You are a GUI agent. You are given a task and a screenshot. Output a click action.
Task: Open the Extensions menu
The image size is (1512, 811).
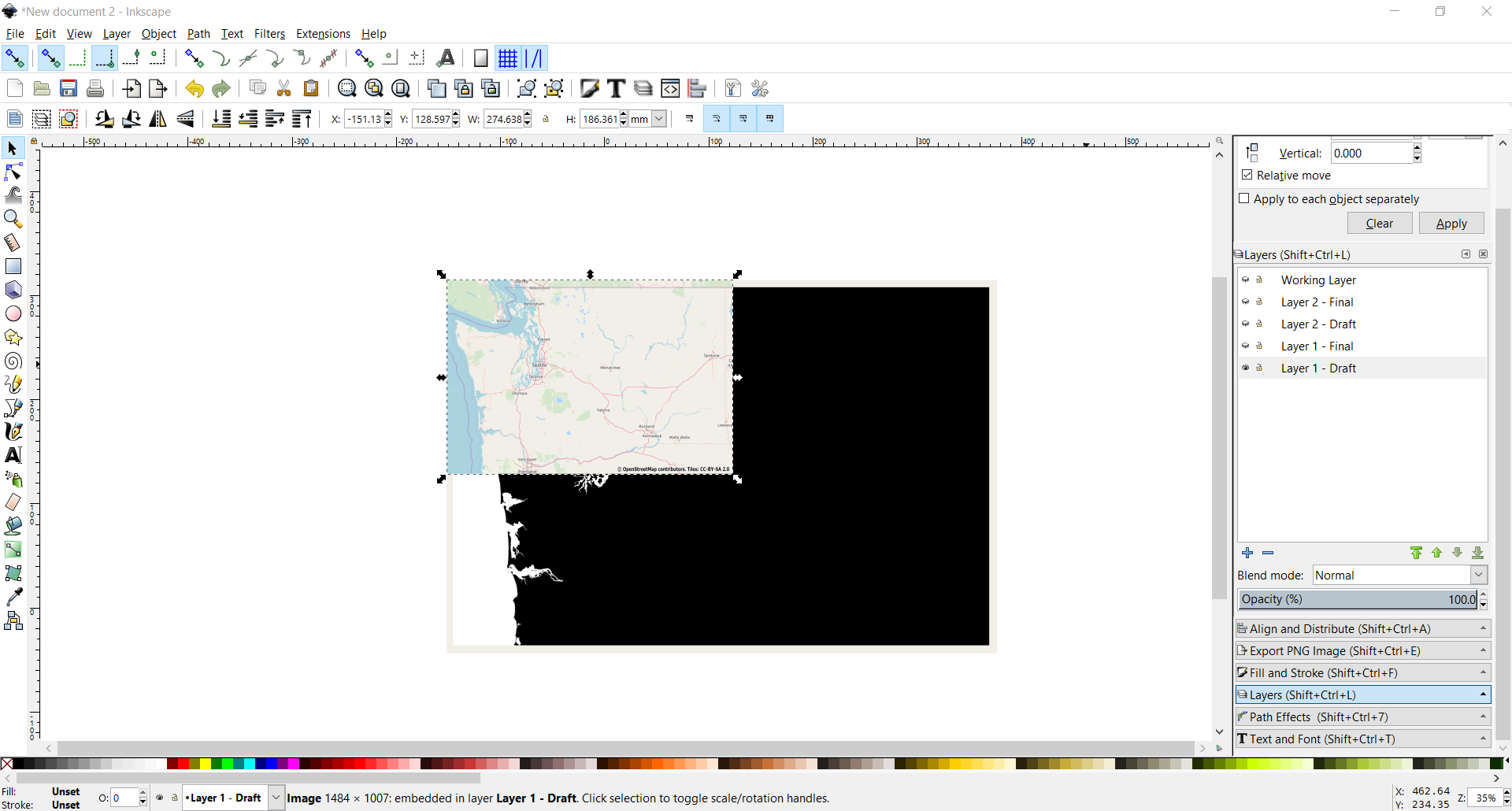pos(323,34)
